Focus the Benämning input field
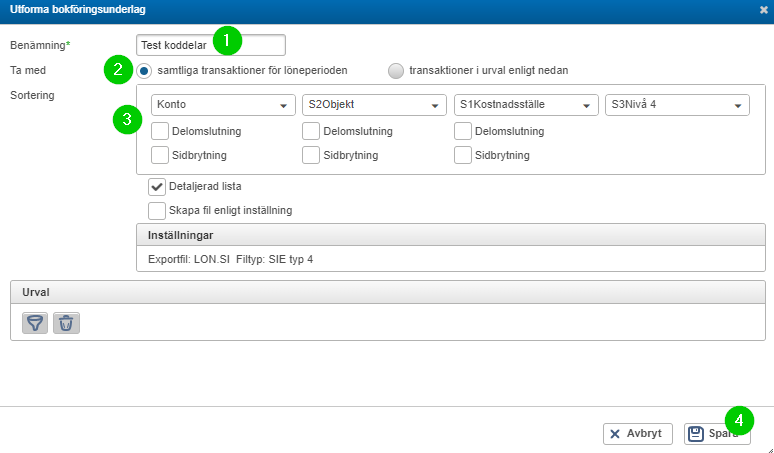The height and width of the screenshot is (453, 774). [211, 45]
